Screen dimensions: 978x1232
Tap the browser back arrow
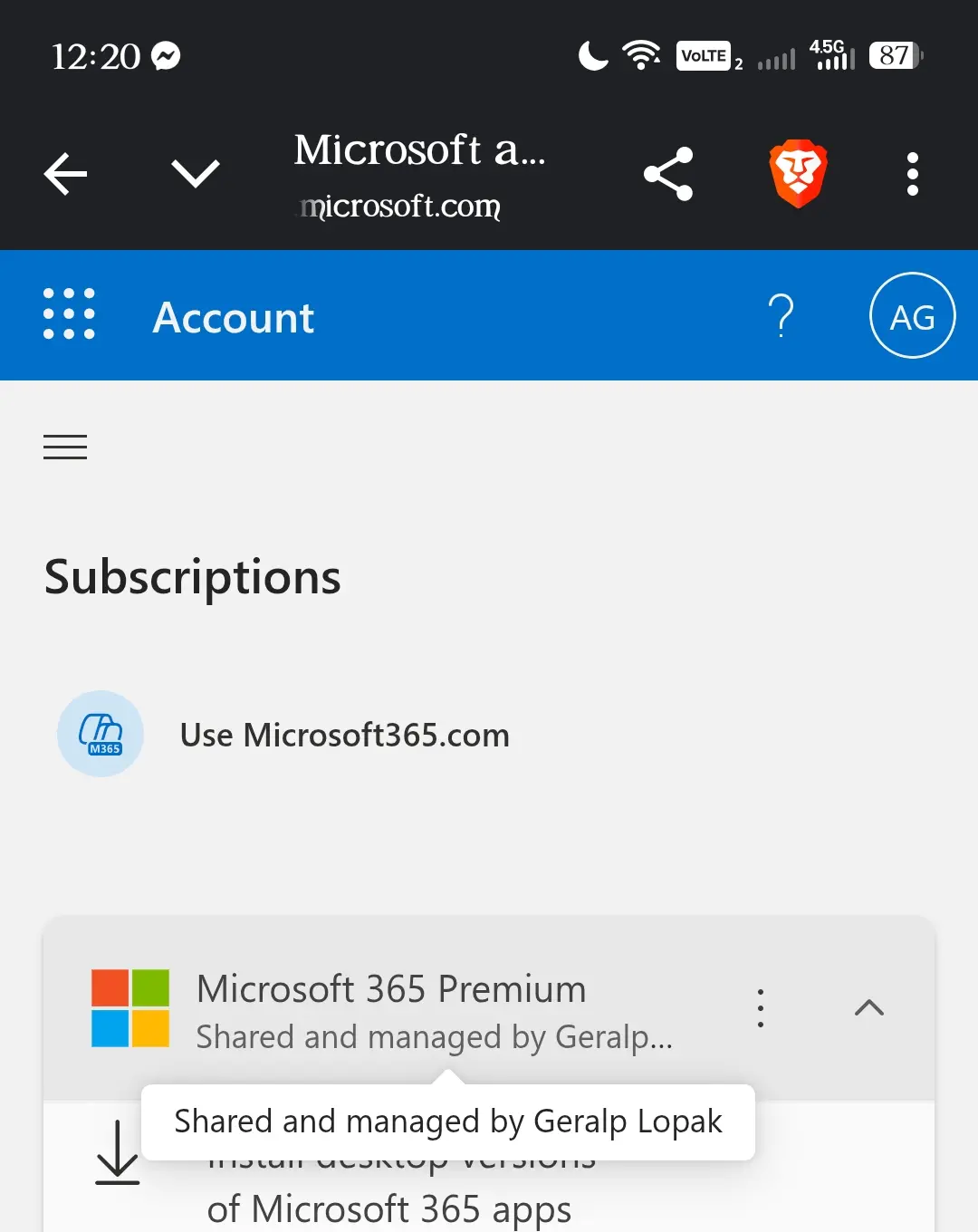click(66, 173)
